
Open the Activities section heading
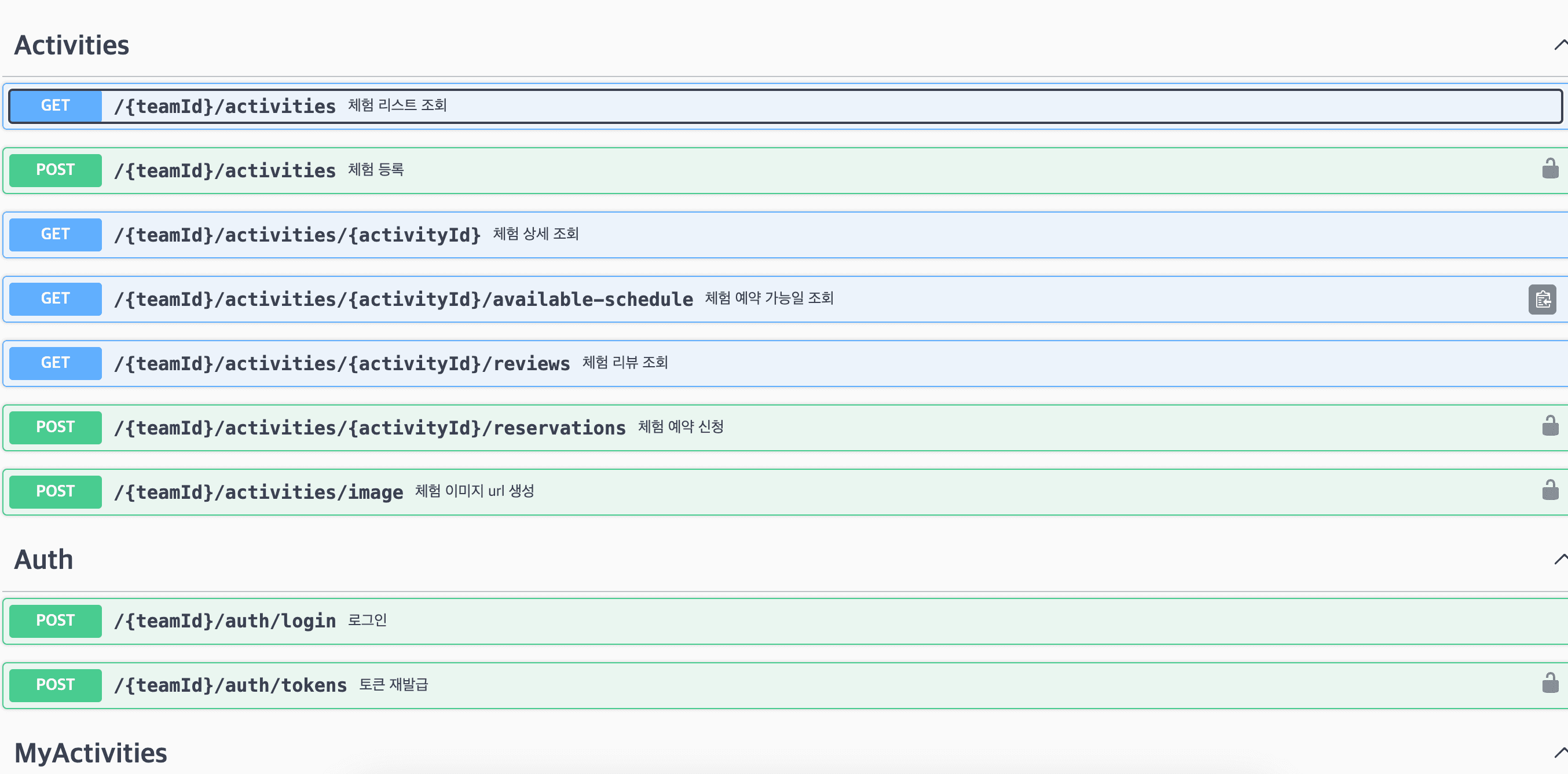[x=72, y=46]
